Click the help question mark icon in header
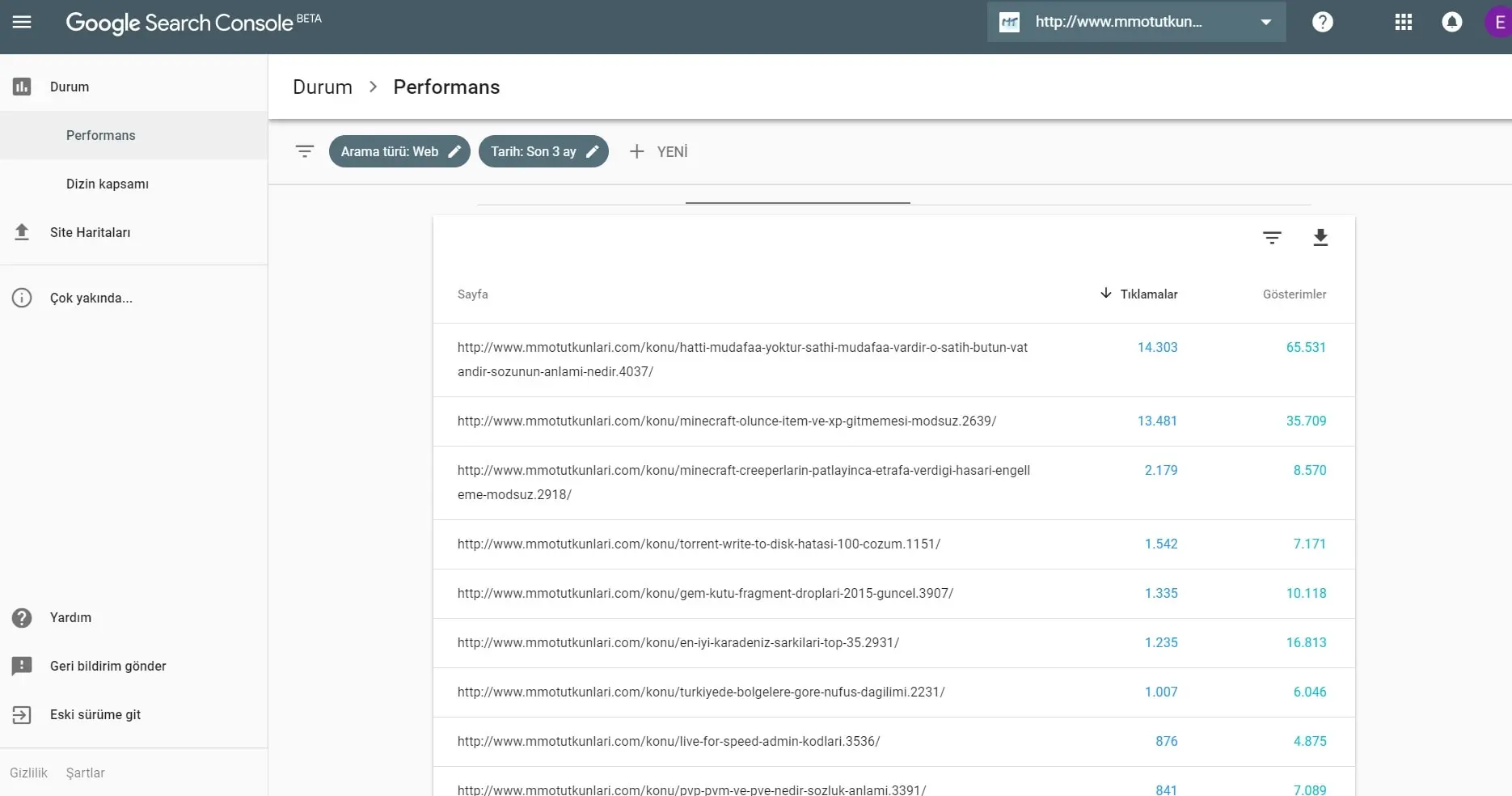Viewport: 1512px width, 796px height. (x=1322, y=22)
